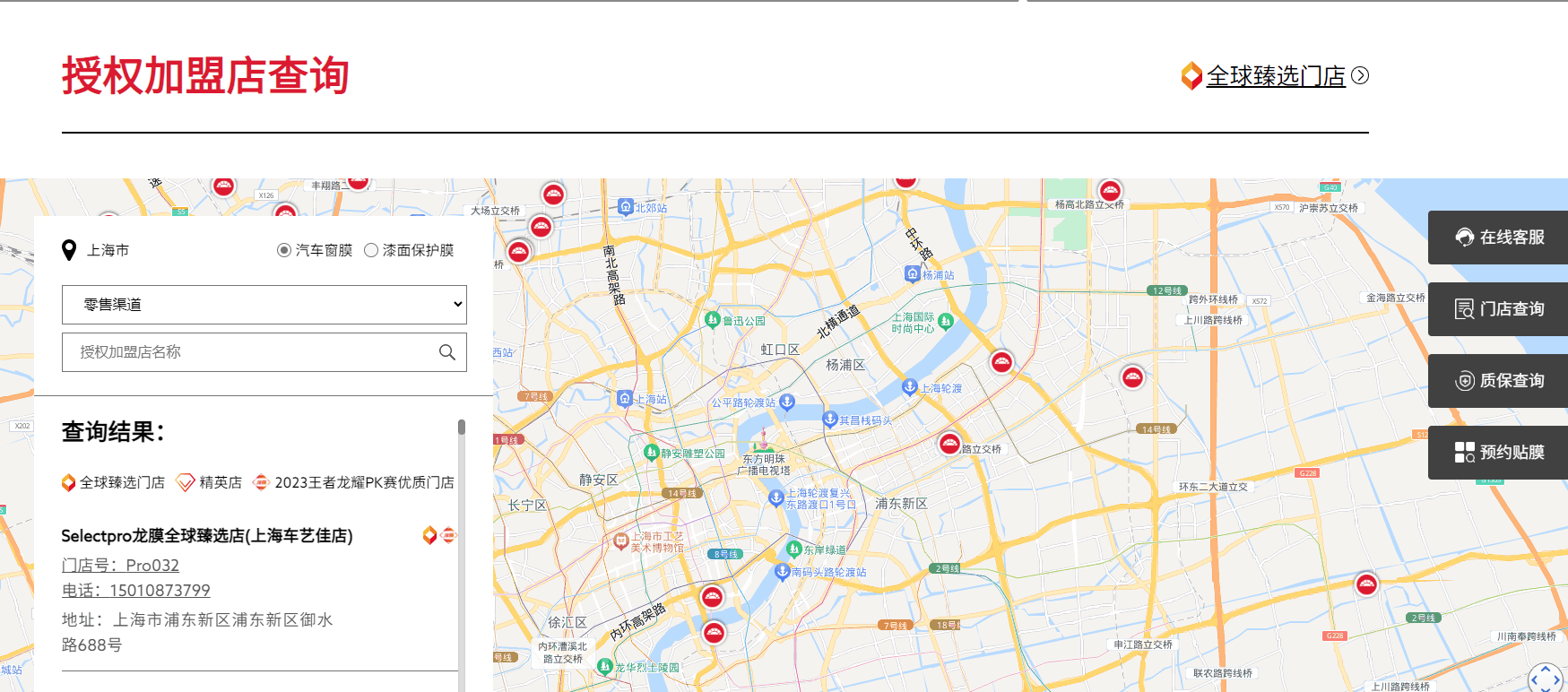
Task: Click the location pin beside 上海市
Action: pyautogui.click(x=69, y=250)
